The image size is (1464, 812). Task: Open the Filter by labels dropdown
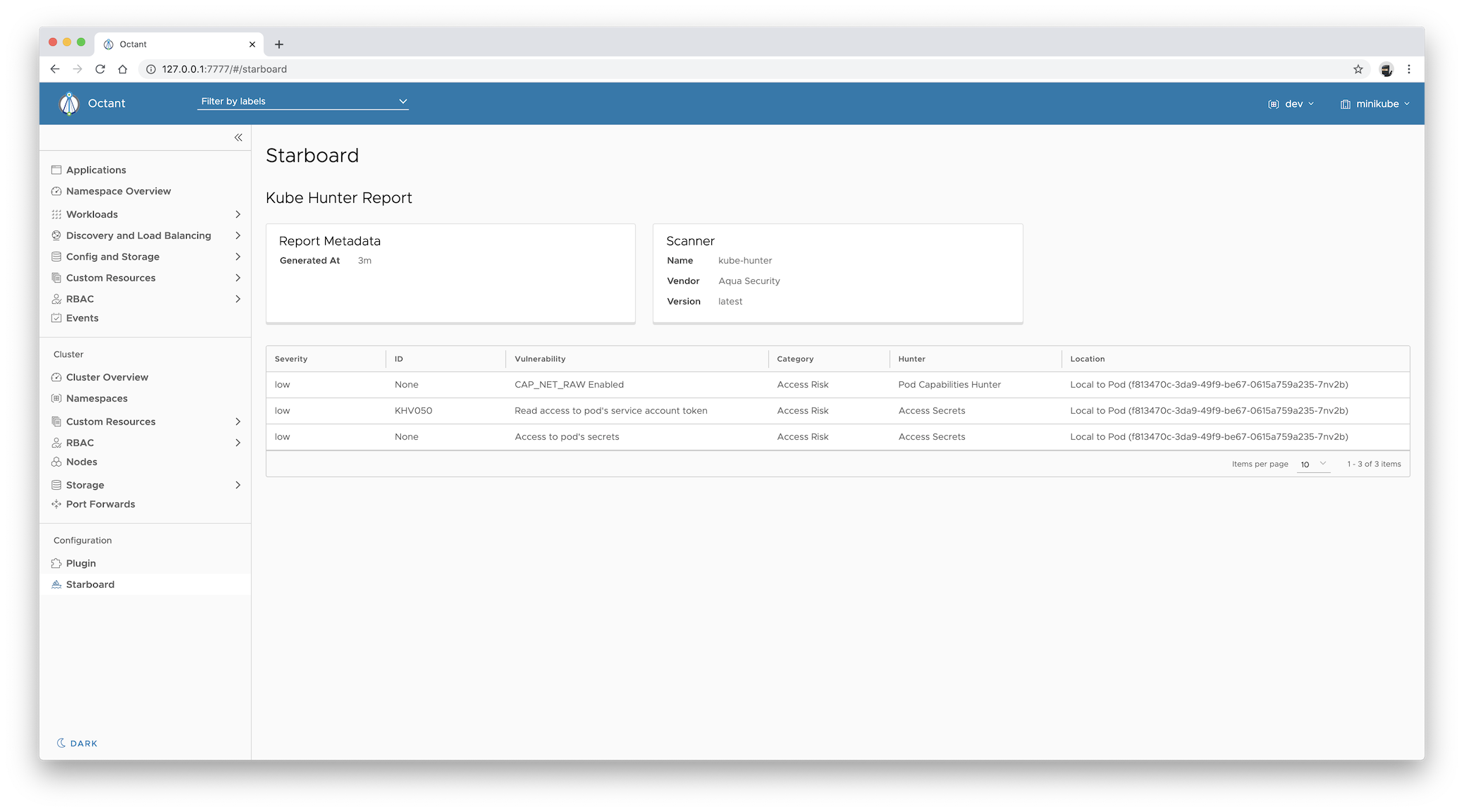[x=303, y=101]
